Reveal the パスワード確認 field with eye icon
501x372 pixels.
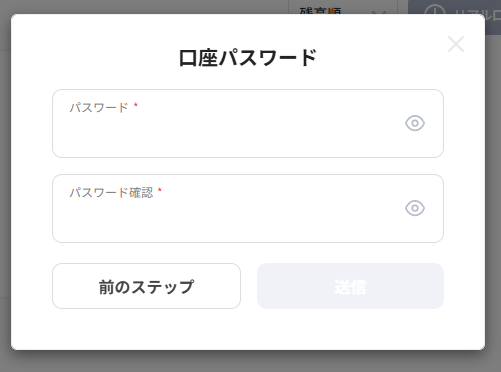(415, 208)
